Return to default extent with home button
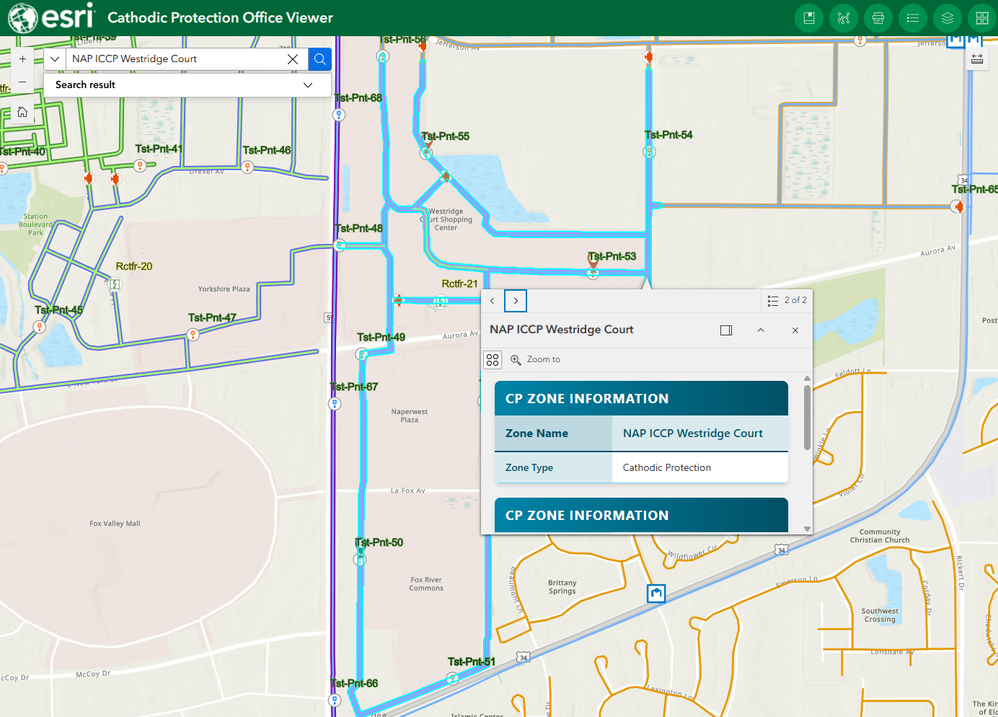The width and height of the screenshot is (998, 717). [22, 112]
